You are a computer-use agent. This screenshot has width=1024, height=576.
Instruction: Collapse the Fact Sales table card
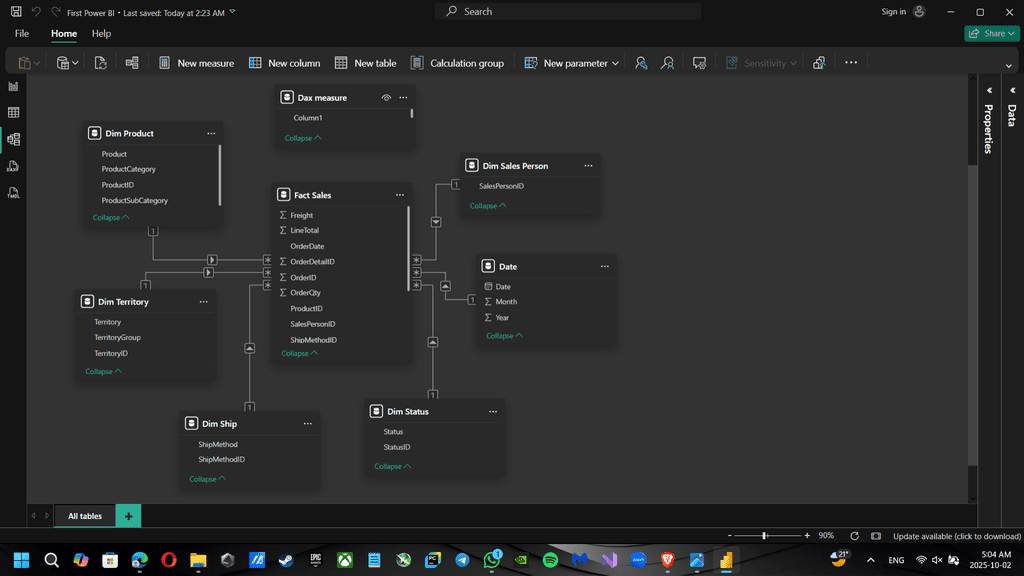click(300, 353)
